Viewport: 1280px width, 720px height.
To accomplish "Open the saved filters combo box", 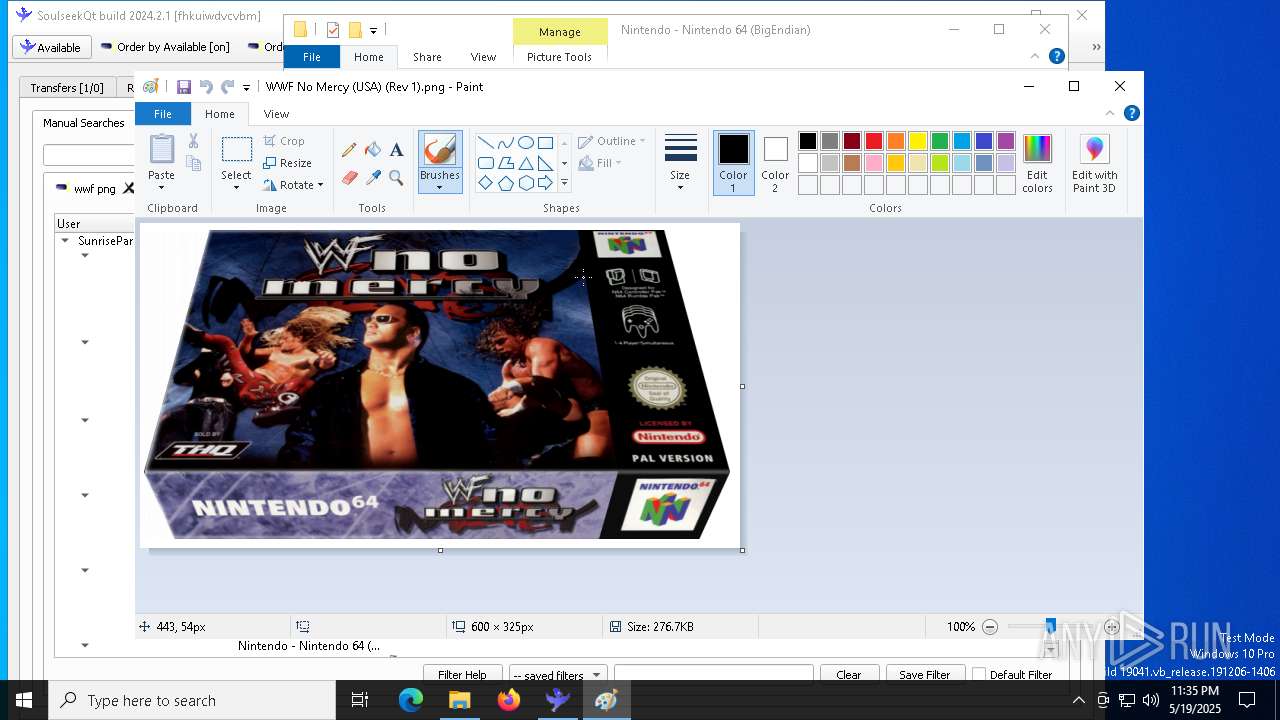I will tap(557, 674).
